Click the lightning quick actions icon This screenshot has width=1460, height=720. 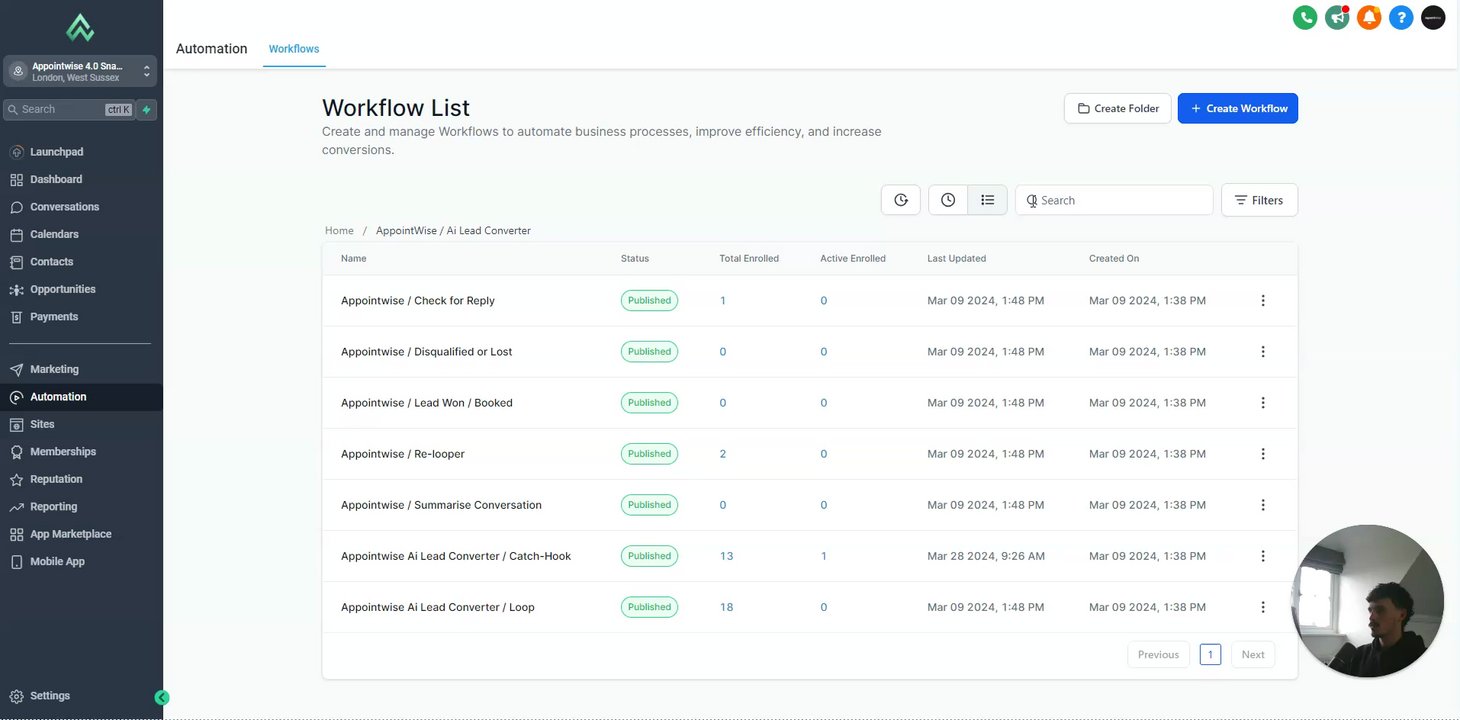[x=147, y=110]
